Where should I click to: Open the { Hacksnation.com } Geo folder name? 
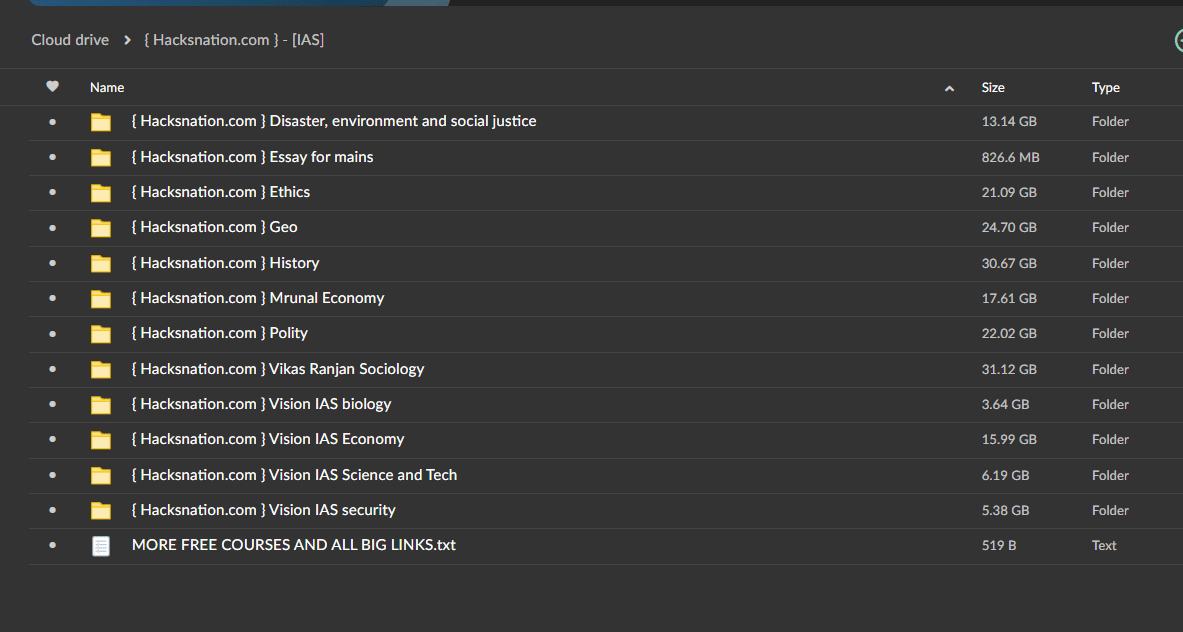(214, 227)
